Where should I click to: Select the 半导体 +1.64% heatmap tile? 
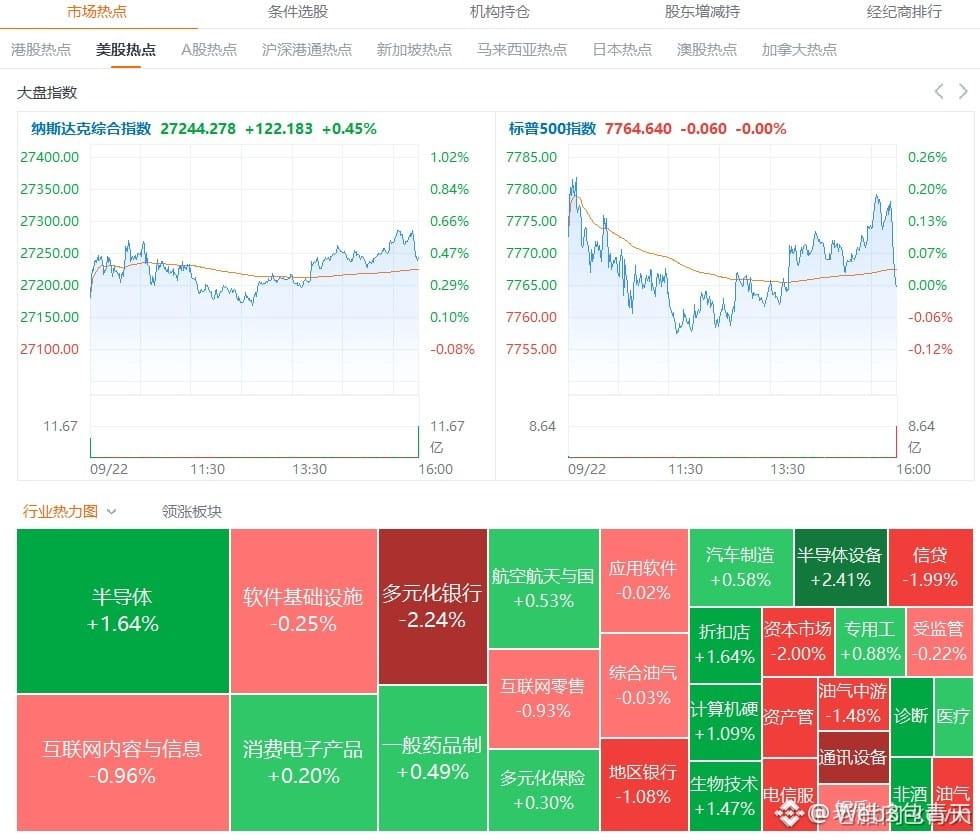122,611
